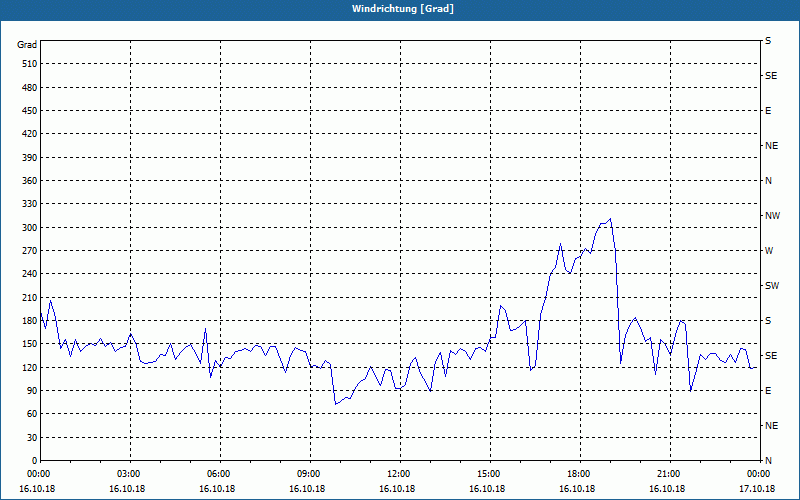Click the 0 degree axis label
Viewport: 800px width, 500px height.
[x=34, y=461]
